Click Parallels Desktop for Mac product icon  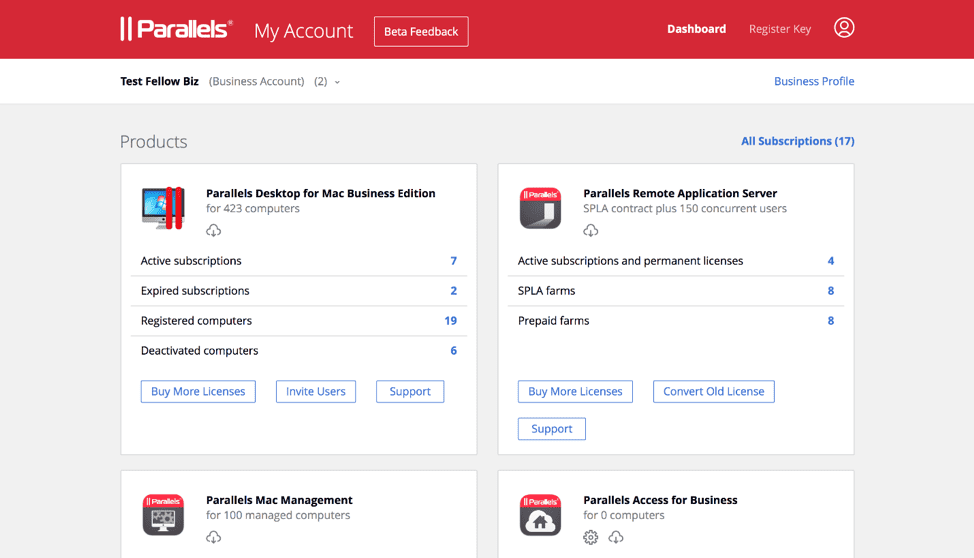point(163,208)
